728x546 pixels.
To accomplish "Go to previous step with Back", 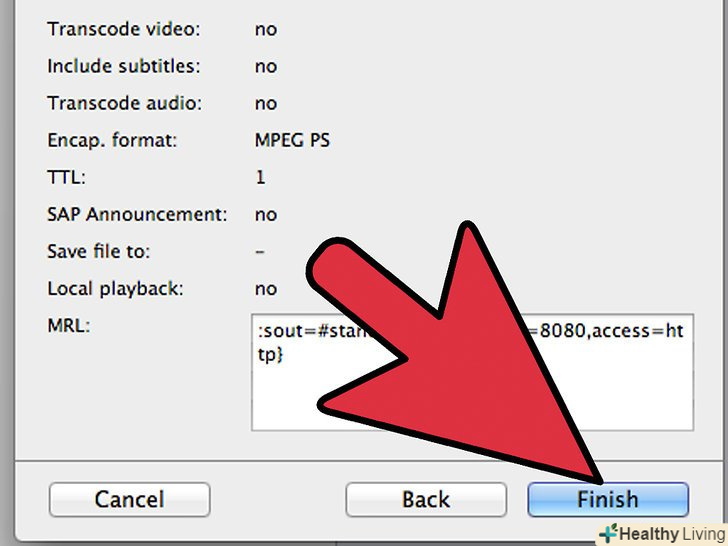I will coord(426,500).
